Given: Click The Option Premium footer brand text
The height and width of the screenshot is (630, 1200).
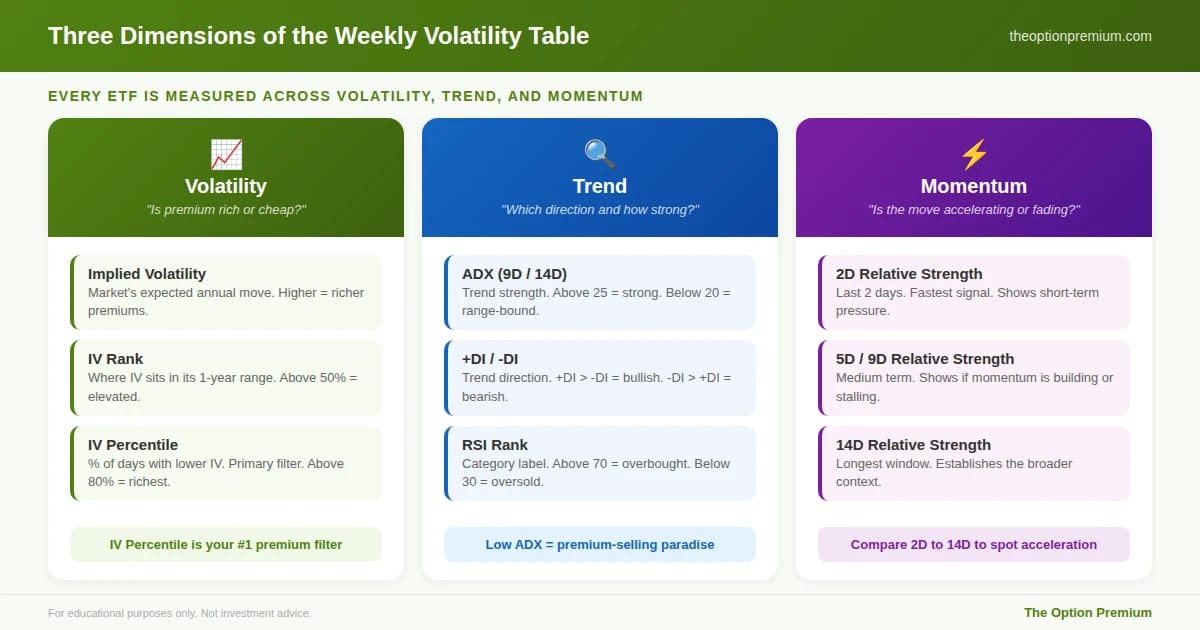Looking at the screenshot, I should (1088, 613).
